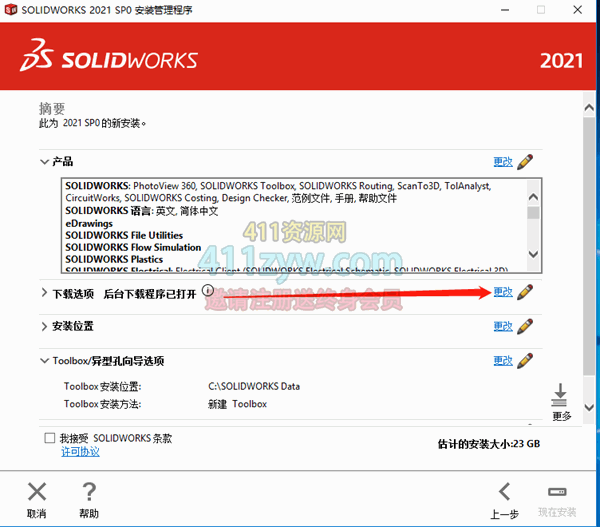Click the 更多 download arrow icon
Screen dimensions: 600x527
click(561, 394)
